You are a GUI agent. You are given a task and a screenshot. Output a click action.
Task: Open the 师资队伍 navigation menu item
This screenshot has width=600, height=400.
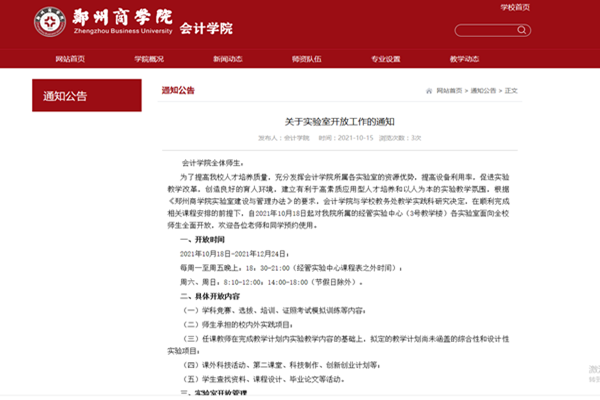pos(307,59)
